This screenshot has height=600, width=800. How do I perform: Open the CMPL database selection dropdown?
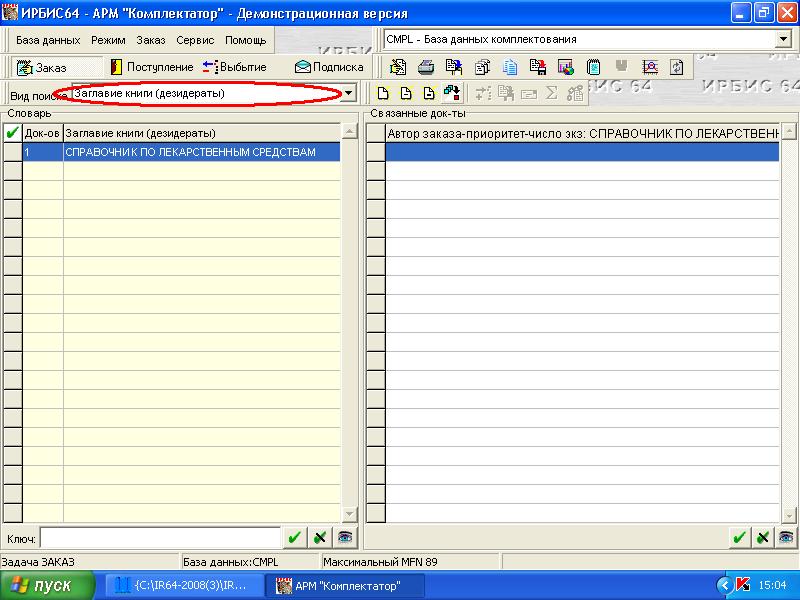click(782, 39)
